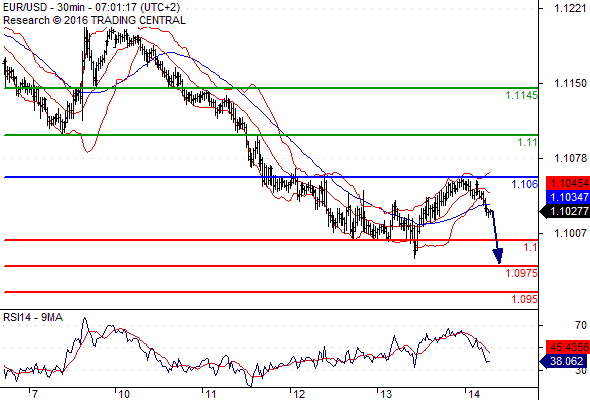The height and width of the screenshot is (400, 590).
Task: Click date marker 14 on time axis
Action: [x=474, y=394]
